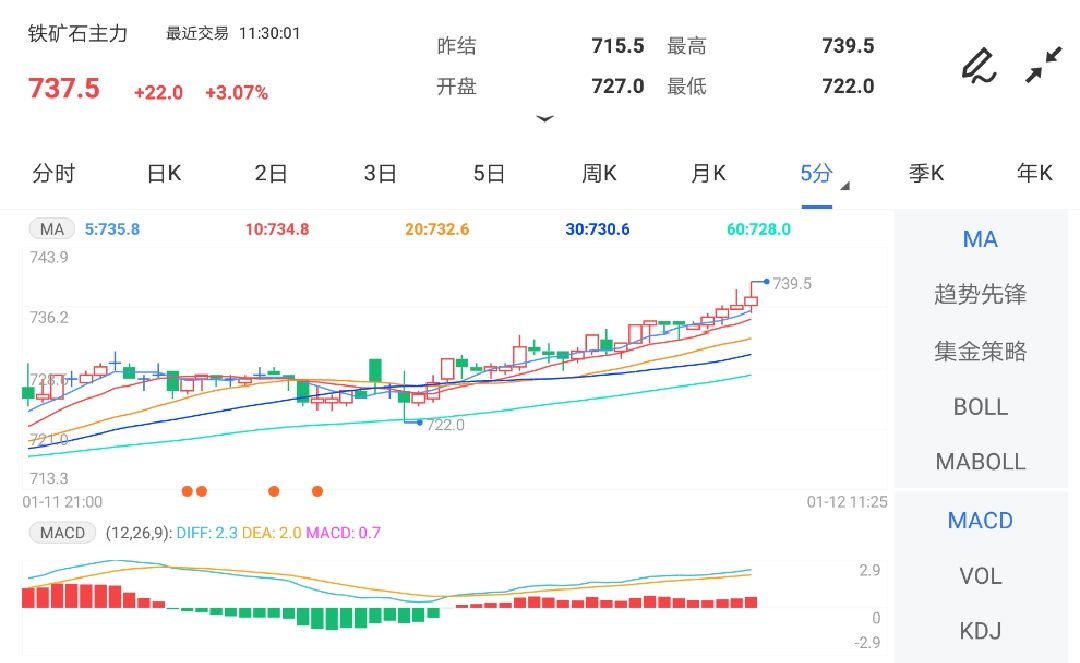Click the MA30 value 30:730.6

(x=597, y=229)
